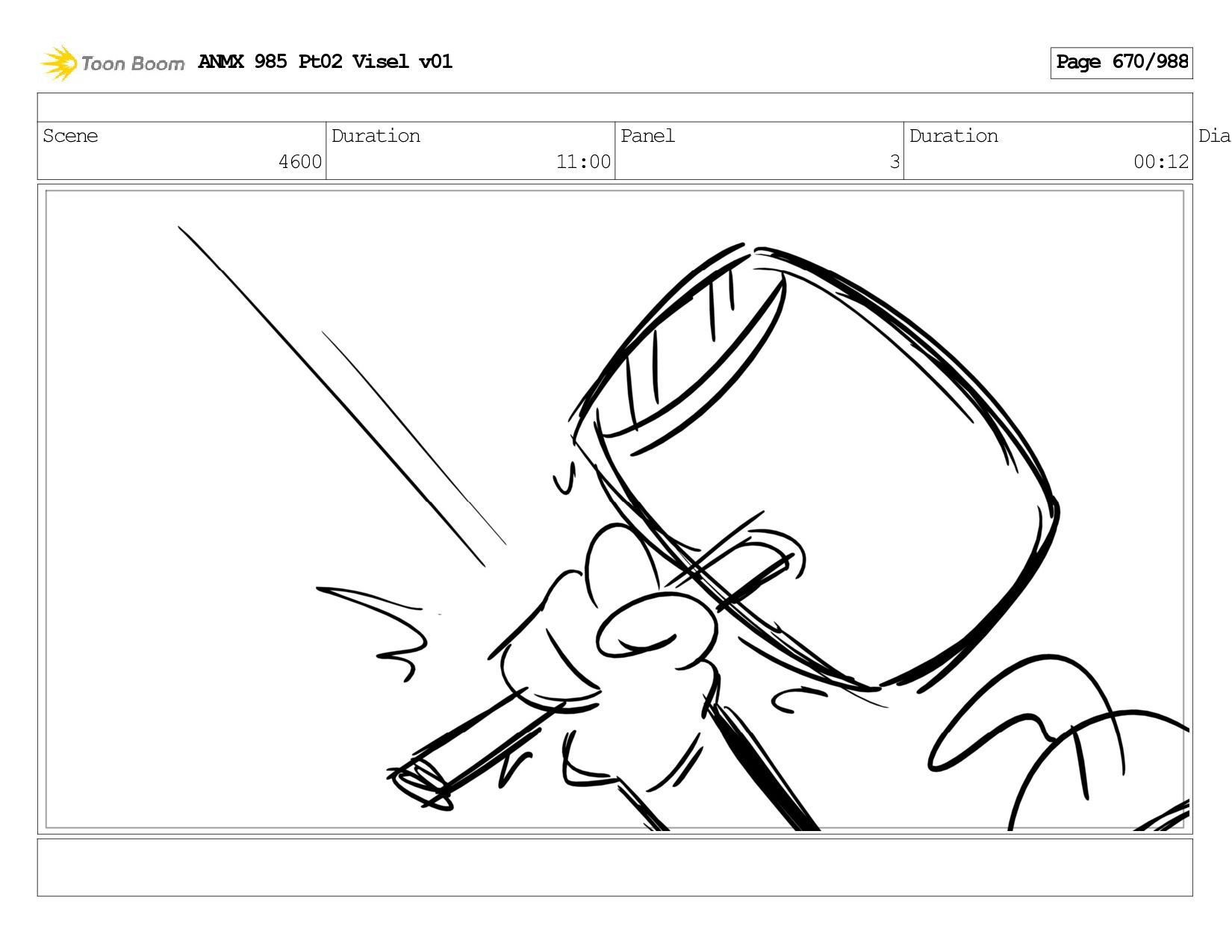Viewport: 1232px width, 952px height.
Task: Select the panel duration value 00:12
Action: [x=1161, y=162]
